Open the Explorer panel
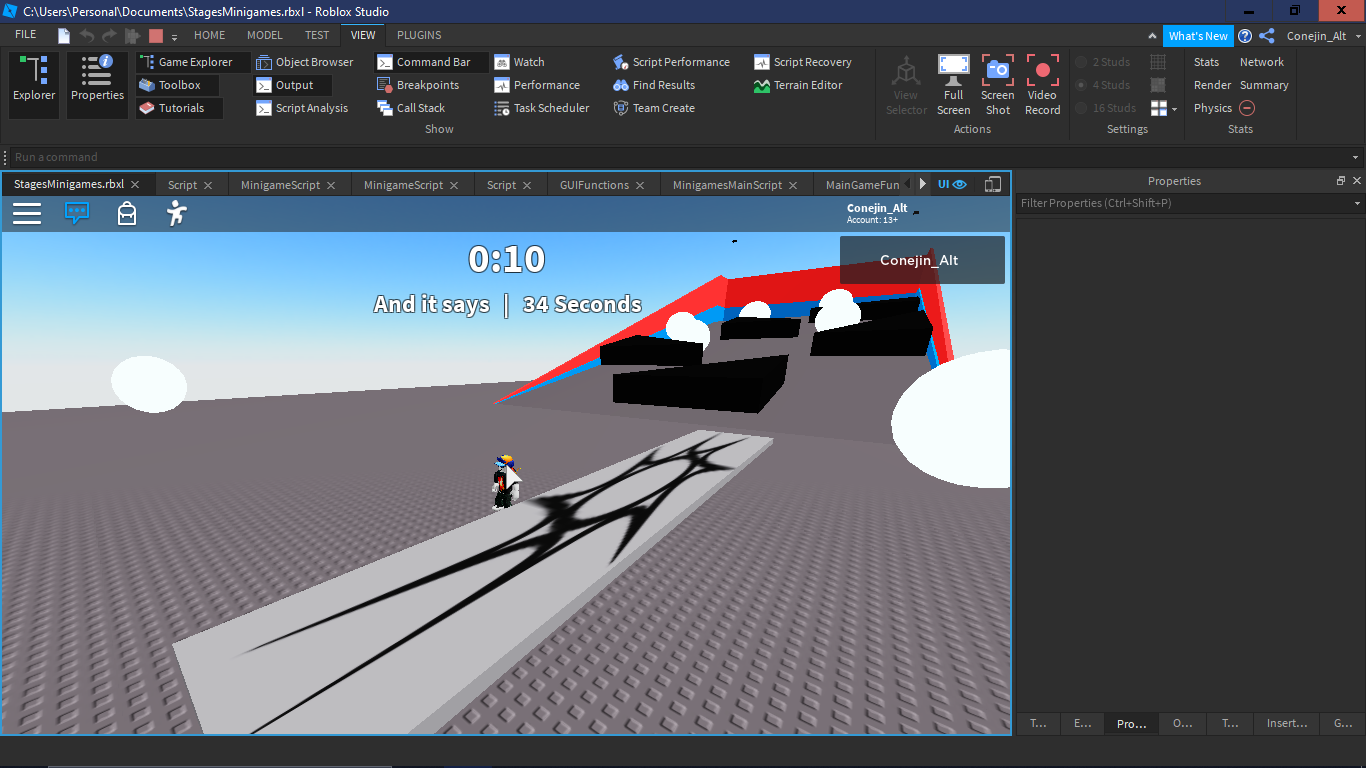The image size is (1366, 768). point(34,85)
